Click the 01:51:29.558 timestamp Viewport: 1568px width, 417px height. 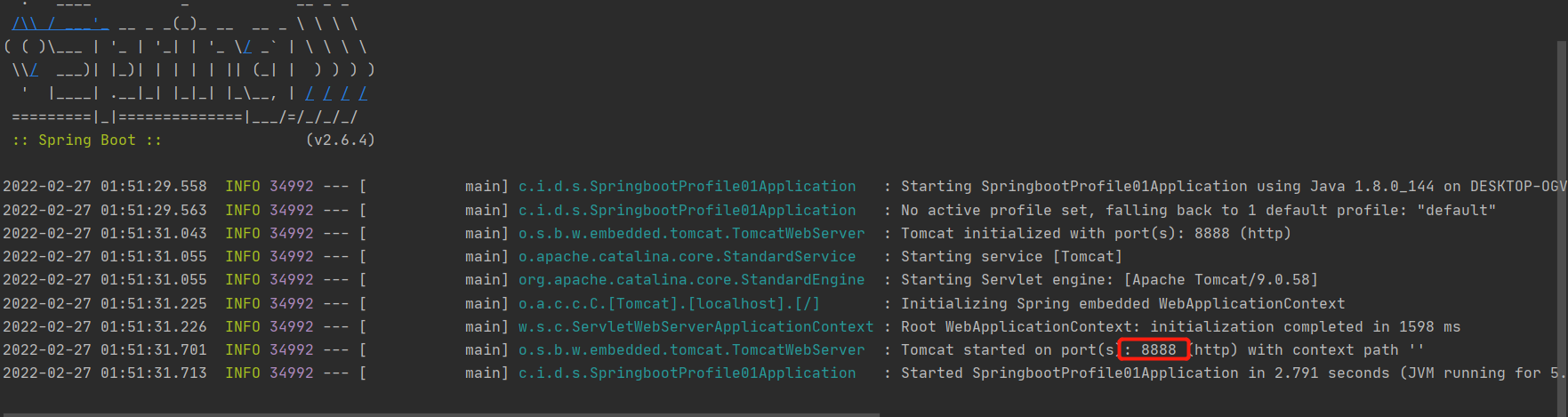click(x=153, y=186)
